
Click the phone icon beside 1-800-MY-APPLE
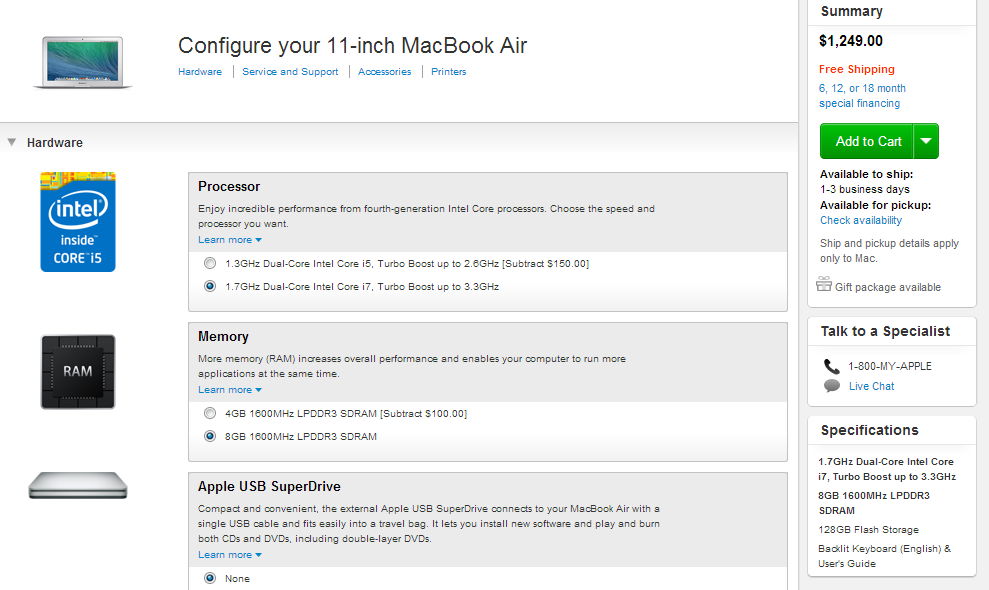[x=832, y=367]
